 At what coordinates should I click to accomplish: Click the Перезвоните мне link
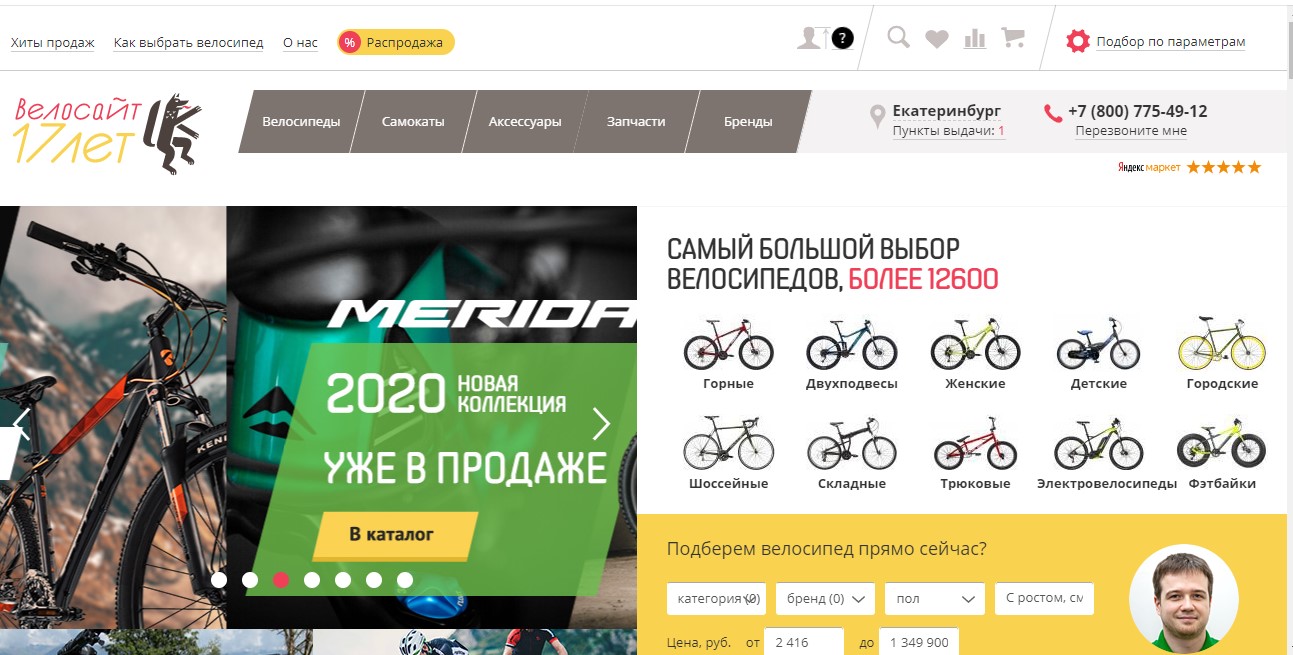(x=1131, y=131)
